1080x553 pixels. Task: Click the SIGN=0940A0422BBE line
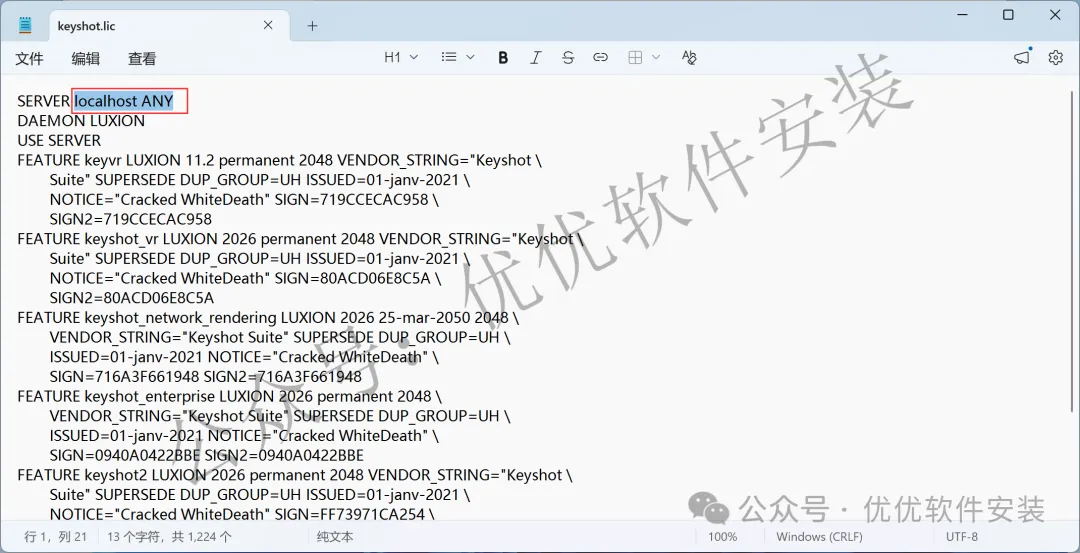click(207, 456)
